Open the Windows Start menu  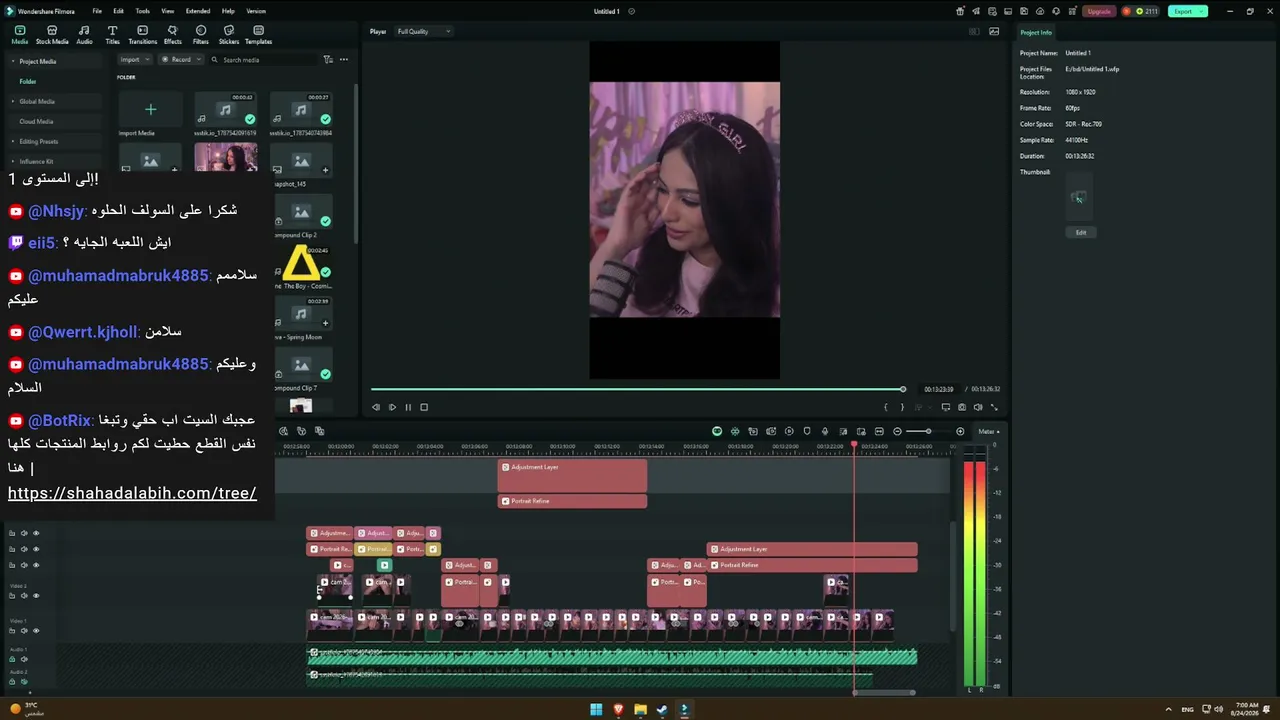(596, 710)
